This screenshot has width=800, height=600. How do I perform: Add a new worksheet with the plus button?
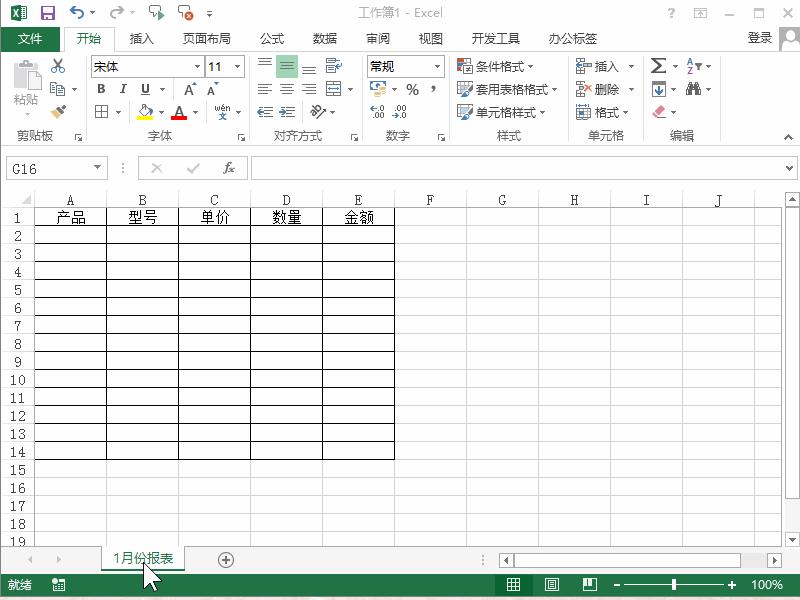coord(226,560)
